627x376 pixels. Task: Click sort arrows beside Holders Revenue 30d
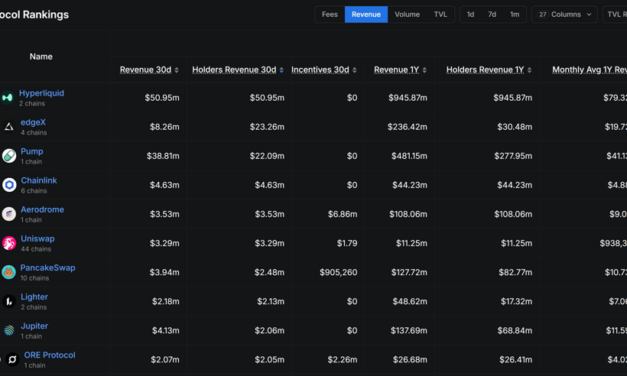tap(282, 70)
